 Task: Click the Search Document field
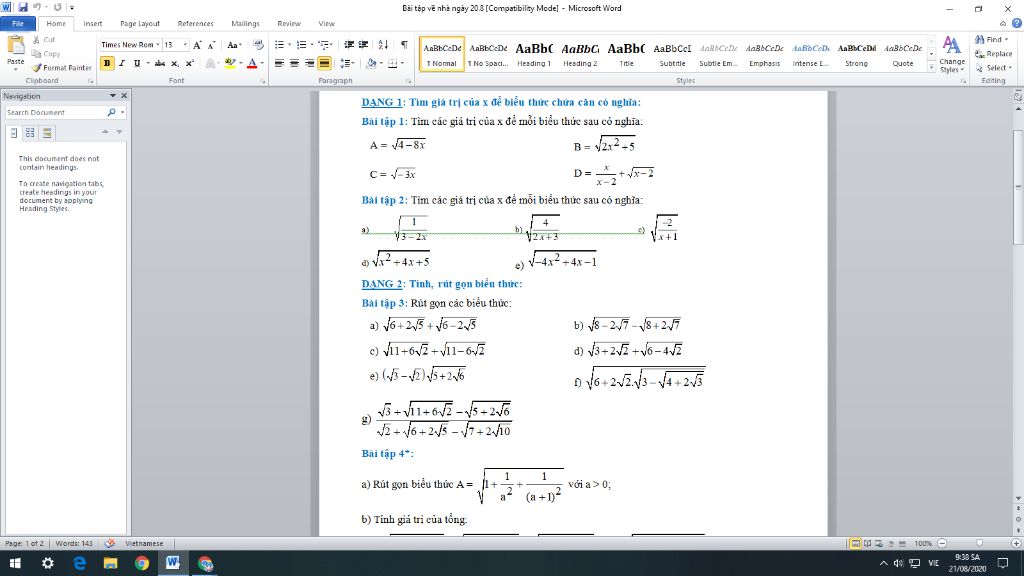pos(56,112)
